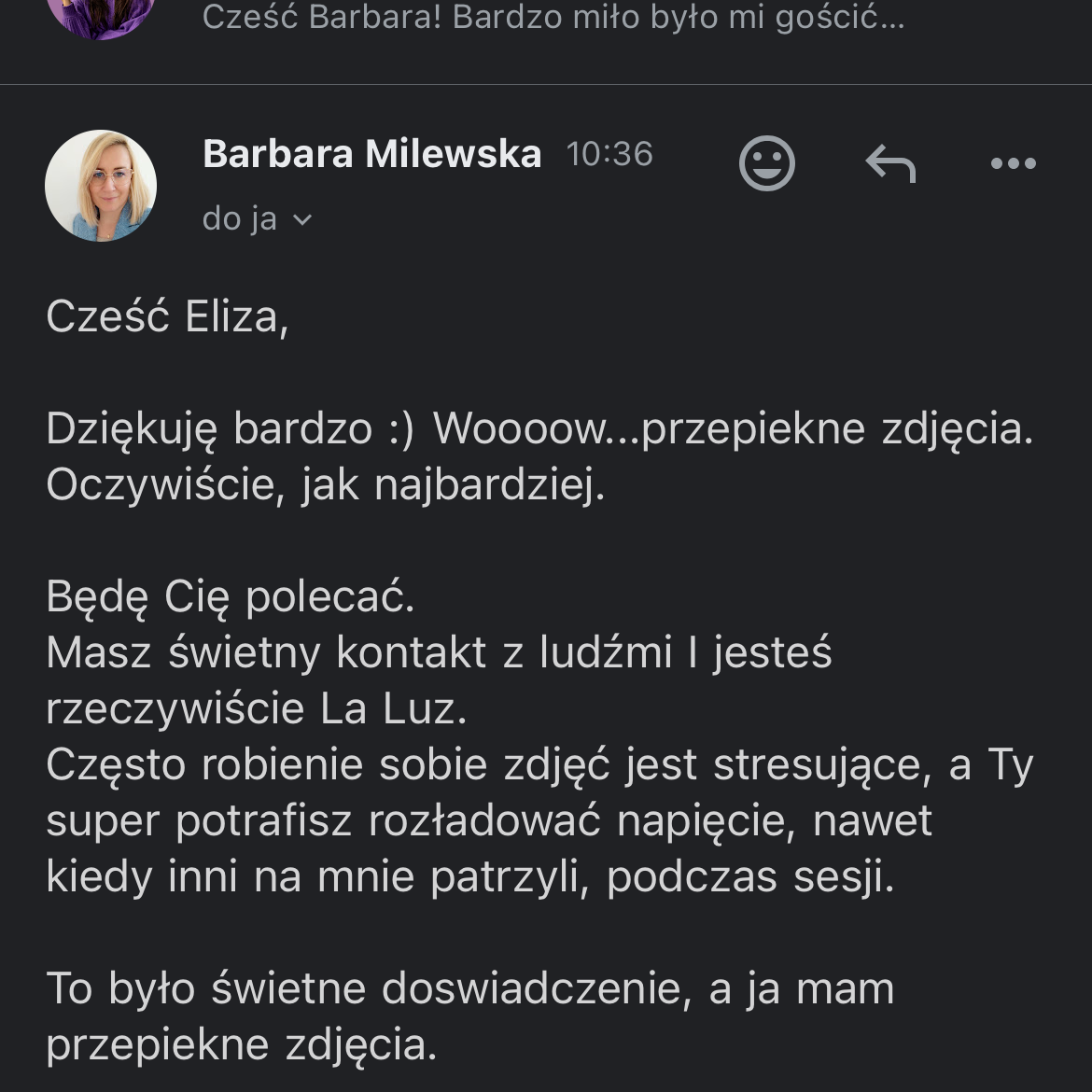Tap the greeting line "Cześć Eliza,"

(167, 316)
